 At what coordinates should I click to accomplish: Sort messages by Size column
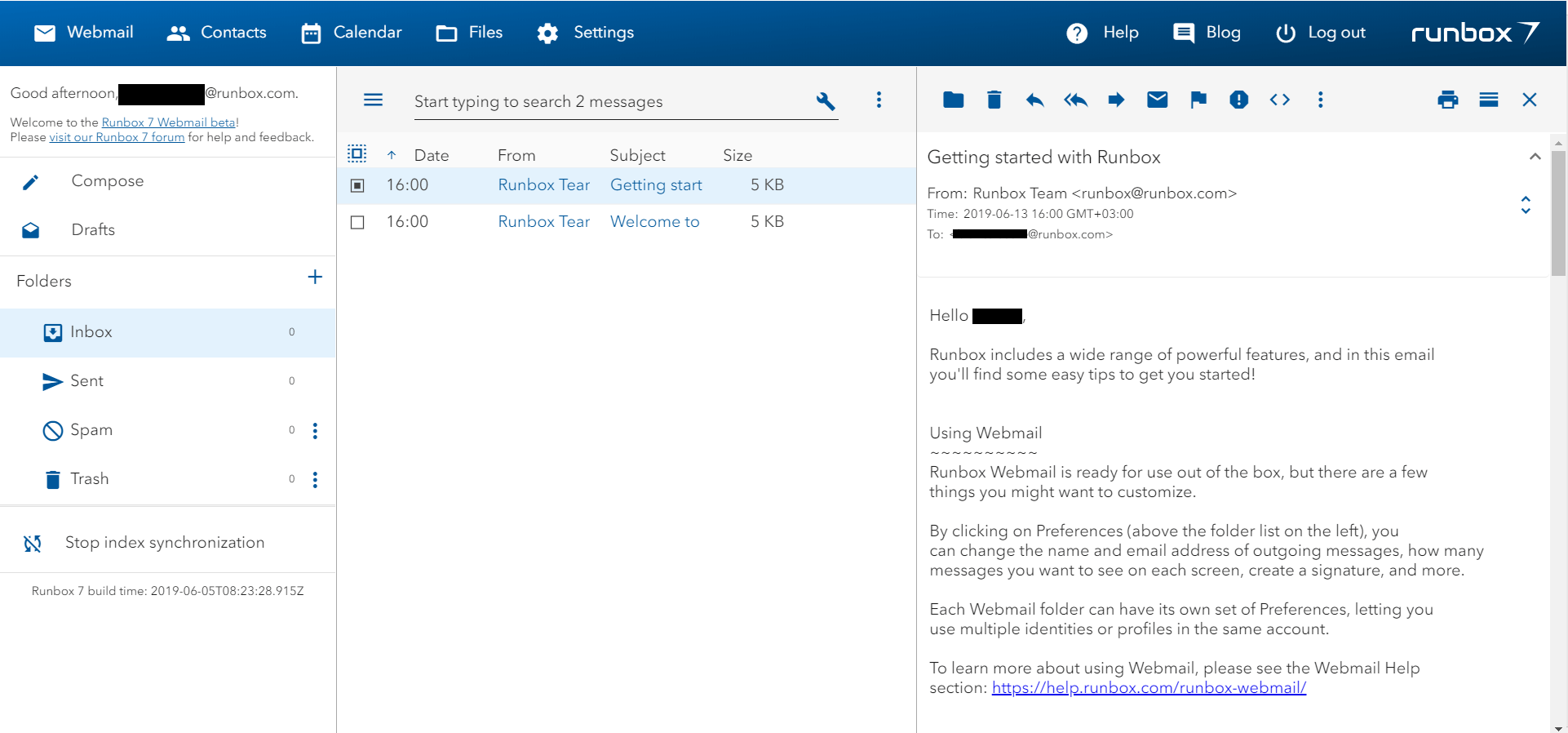point(737,155)
